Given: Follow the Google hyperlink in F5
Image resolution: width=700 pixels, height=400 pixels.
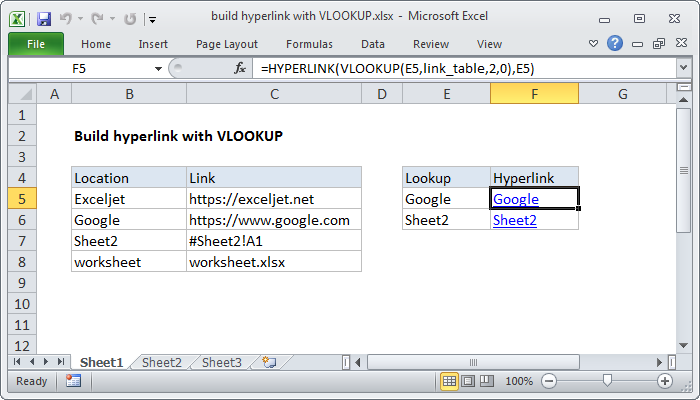Looking at the screenshot, I should pos(516,199).
